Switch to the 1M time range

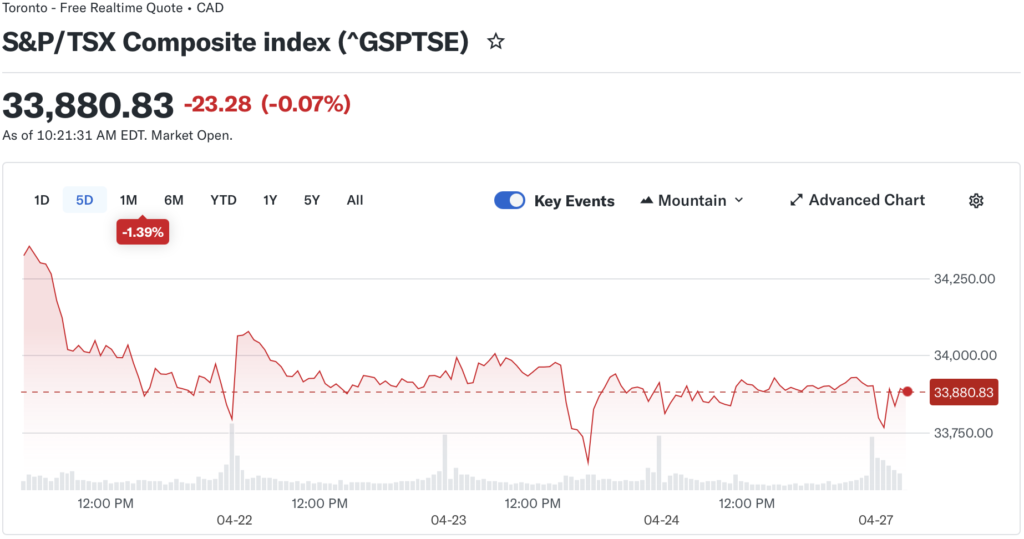(x=128, y=200)
